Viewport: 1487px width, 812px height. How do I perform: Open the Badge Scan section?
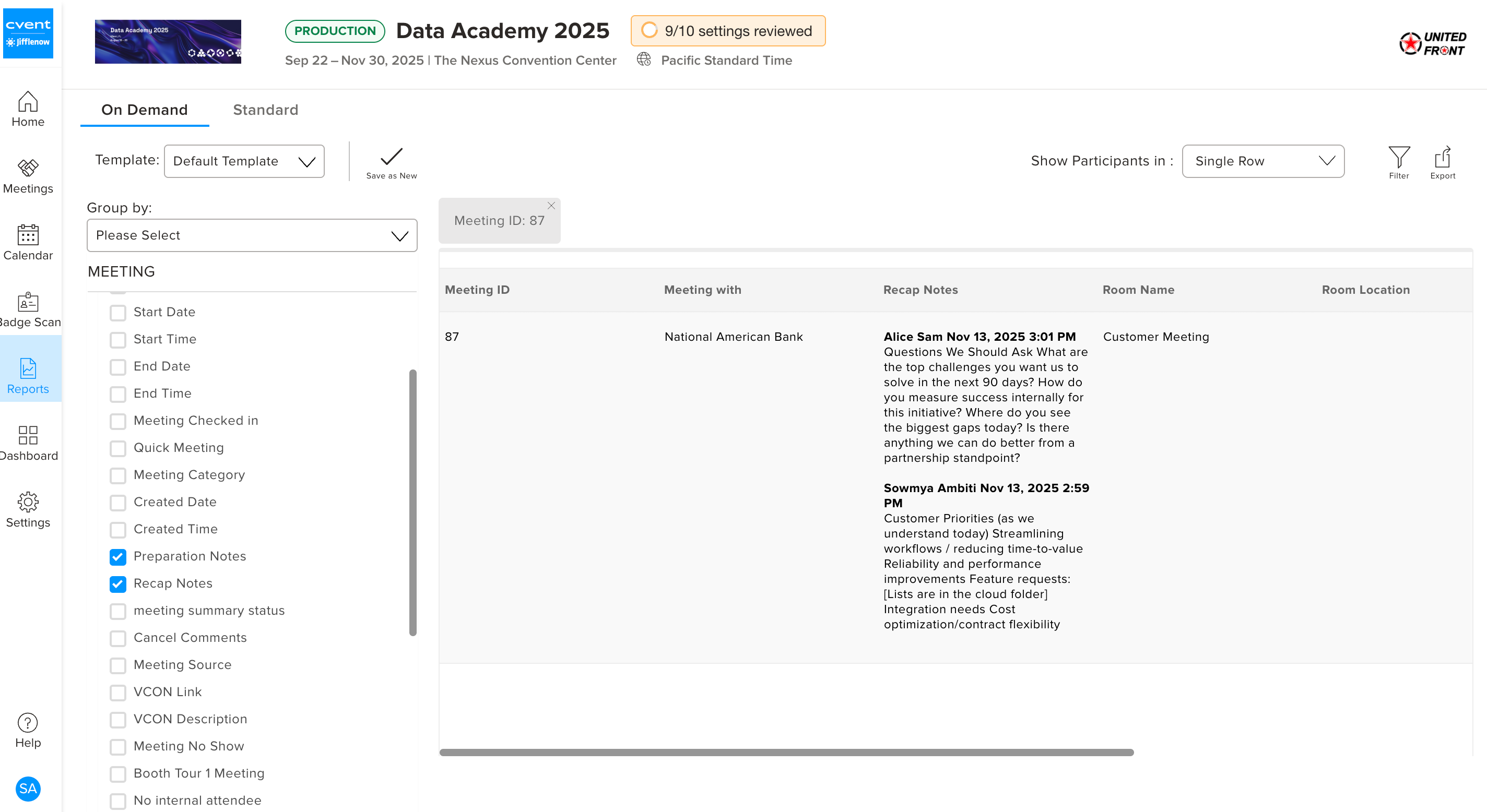(28, 309)
